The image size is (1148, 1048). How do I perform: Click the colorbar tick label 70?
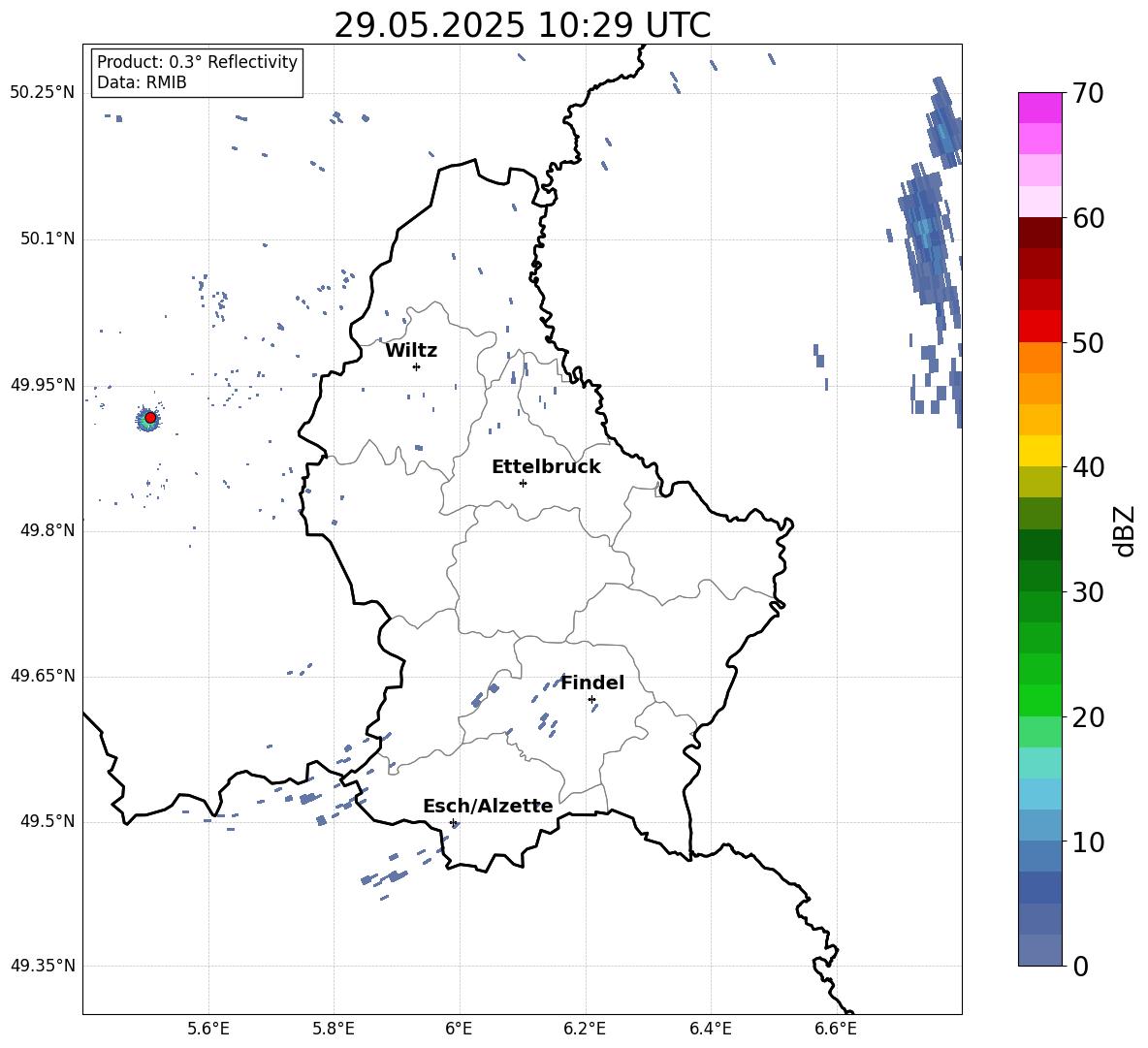click(x=1088, y=93)
